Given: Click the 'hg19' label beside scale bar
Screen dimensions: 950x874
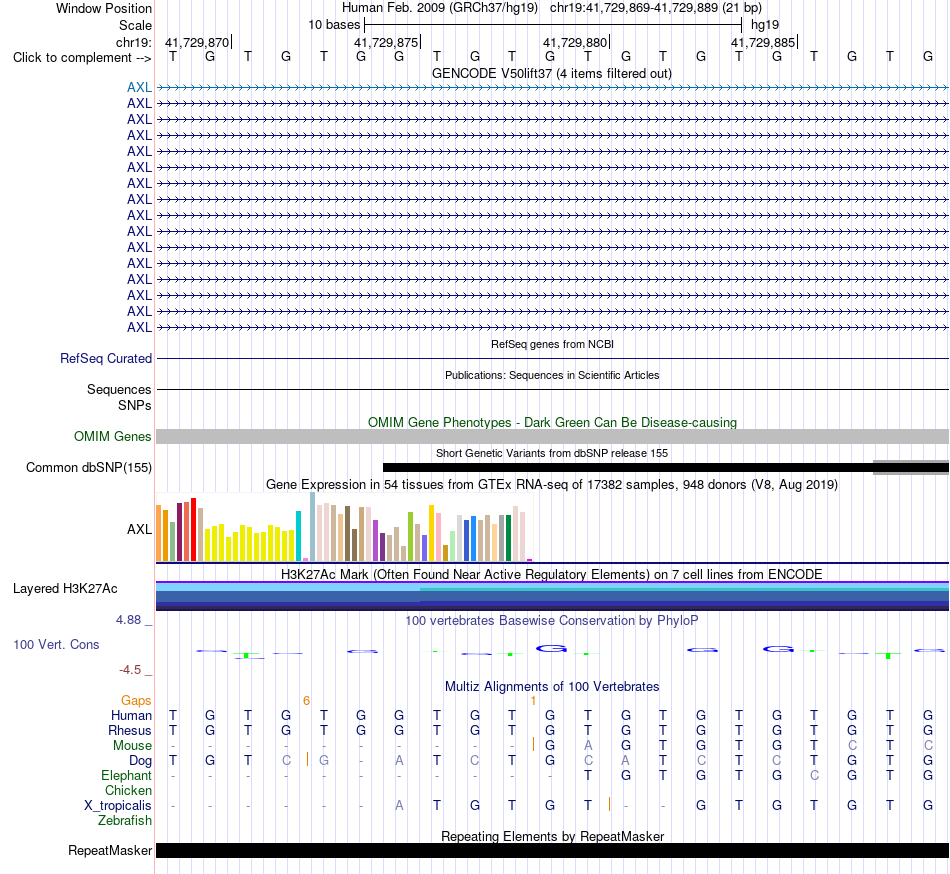Looking at the screenshot, I should [765, 25].
